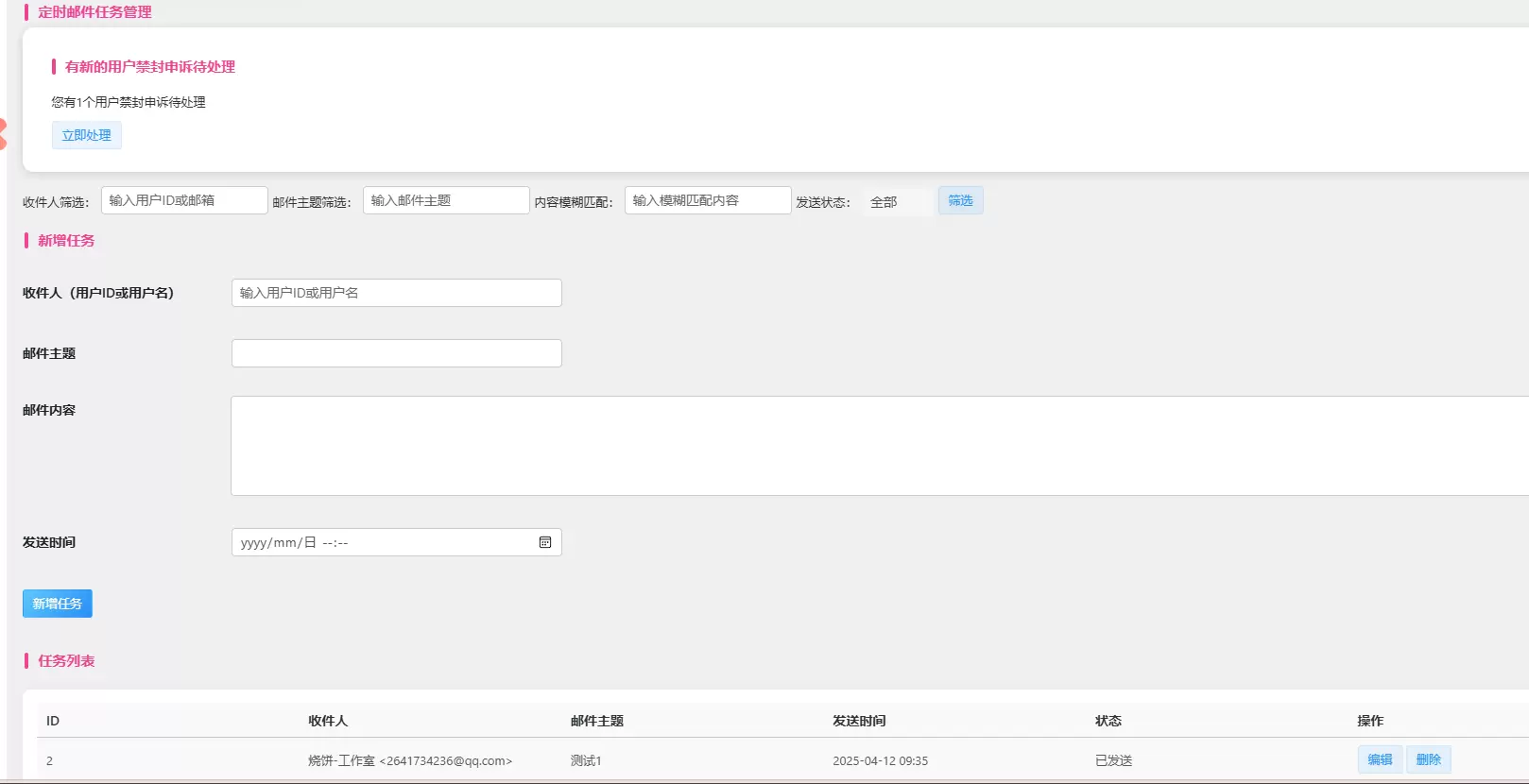Click the 状态 column header

coord(1108,721)
